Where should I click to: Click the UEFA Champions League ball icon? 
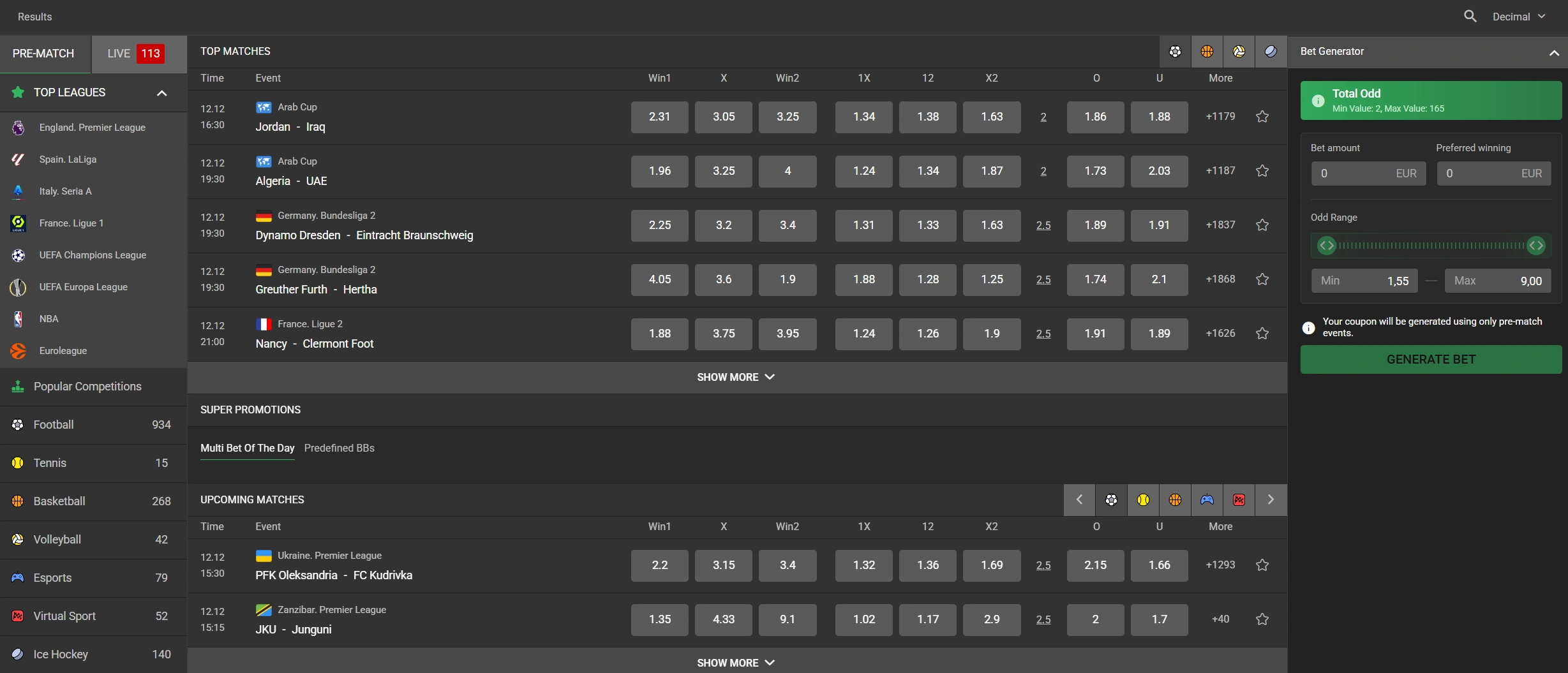pyautogui.click(x=18, y=255)
